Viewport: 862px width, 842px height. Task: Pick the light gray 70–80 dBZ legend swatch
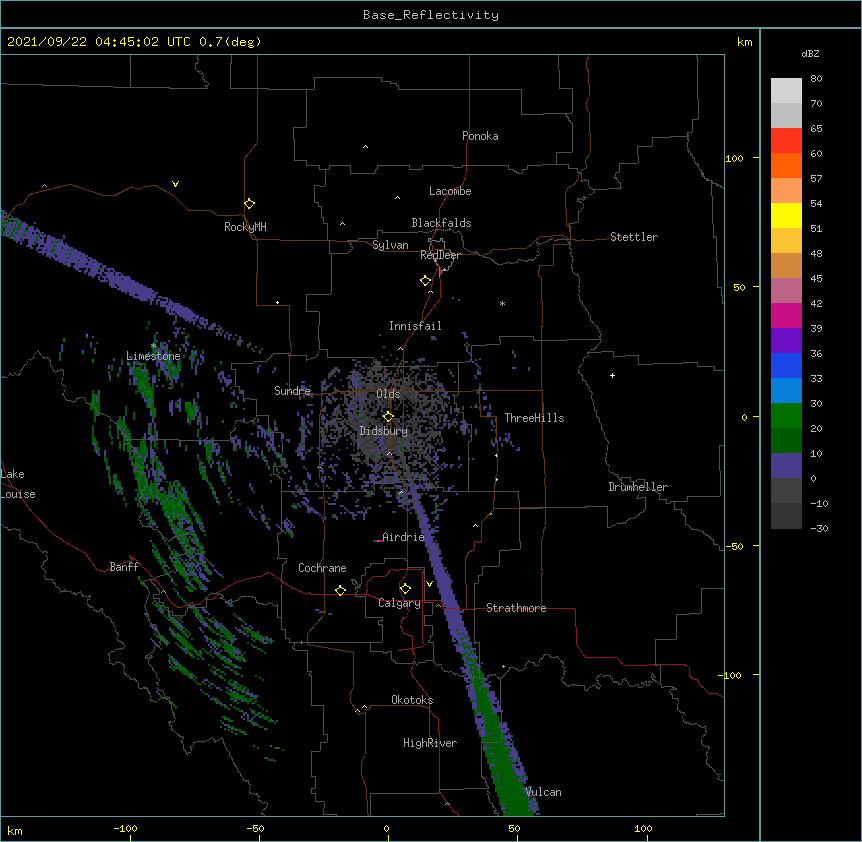(x=786, y=91)
